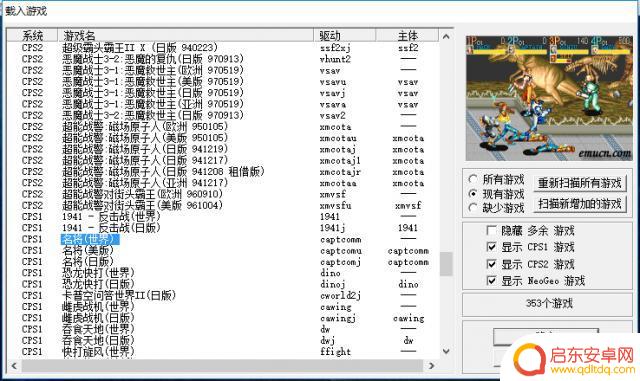Screen dimensions: 640x381
Task: Toggle the 显示 CPS1 游戏 checkbox
Action: tap(492, 247)
